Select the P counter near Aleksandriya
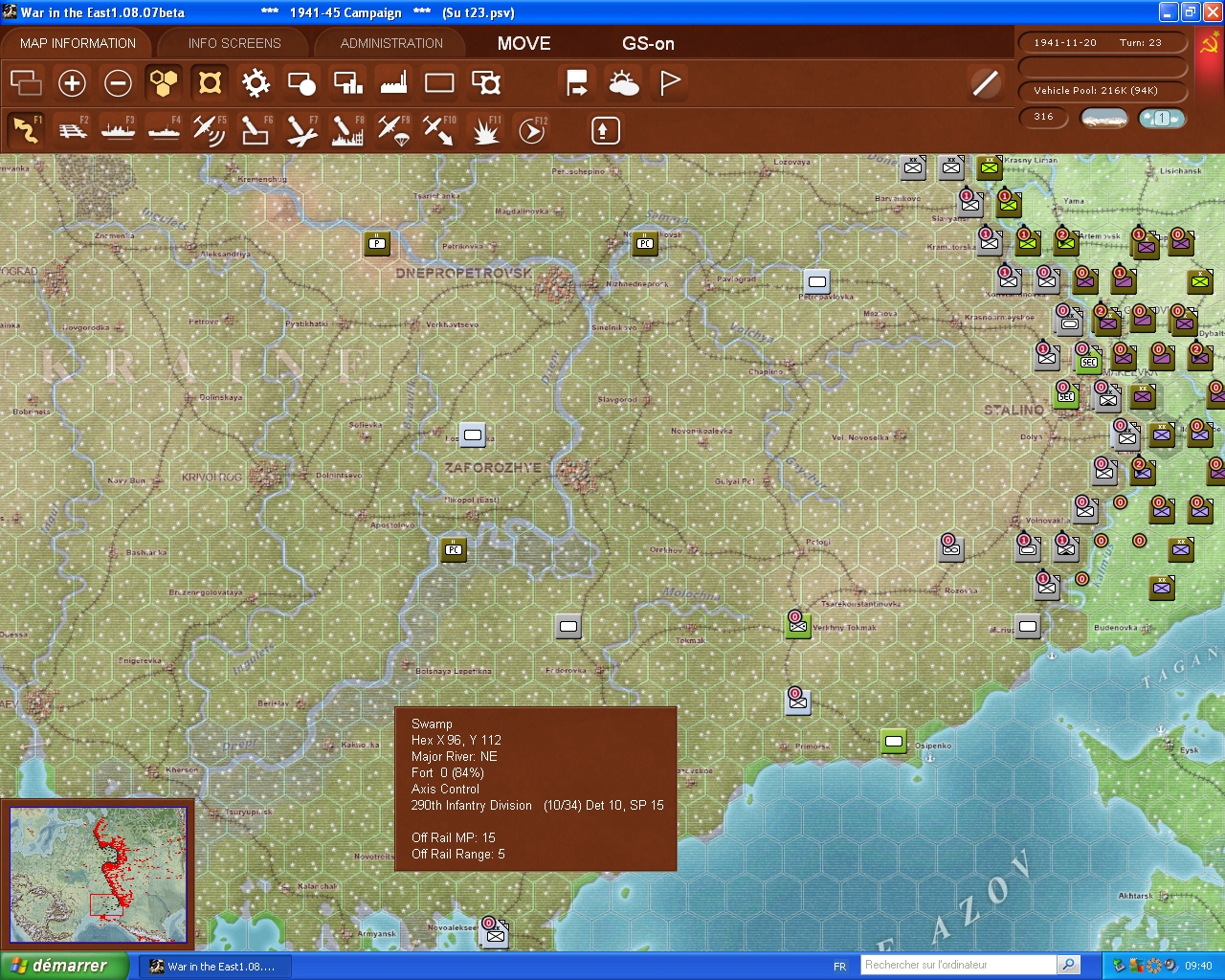Viewport: 1225px width, 980px height. 378,243
